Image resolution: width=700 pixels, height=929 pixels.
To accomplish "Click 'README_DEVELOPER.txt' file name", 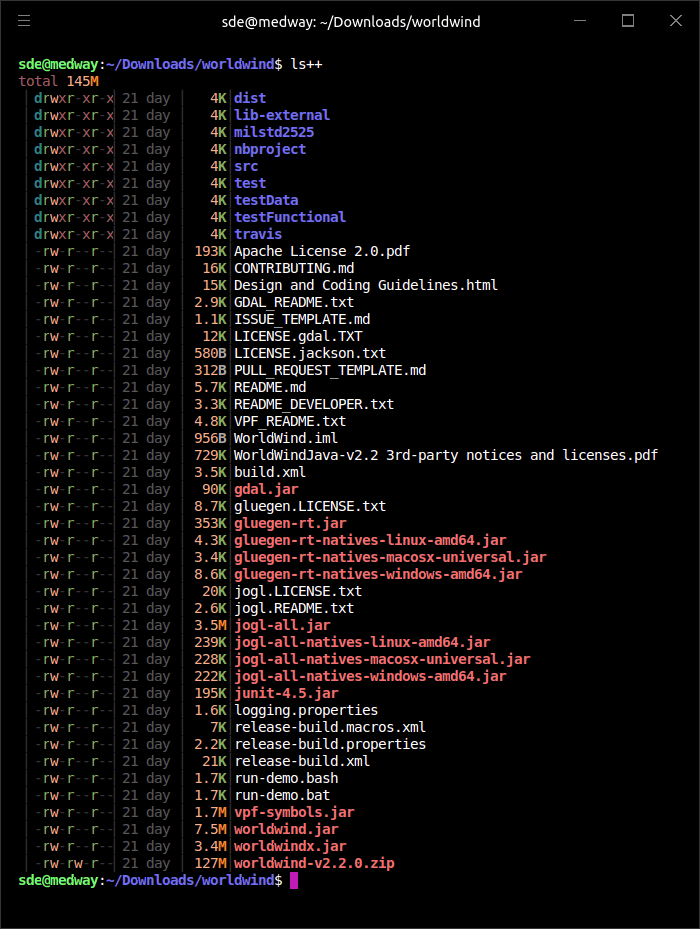I will 314,404.
